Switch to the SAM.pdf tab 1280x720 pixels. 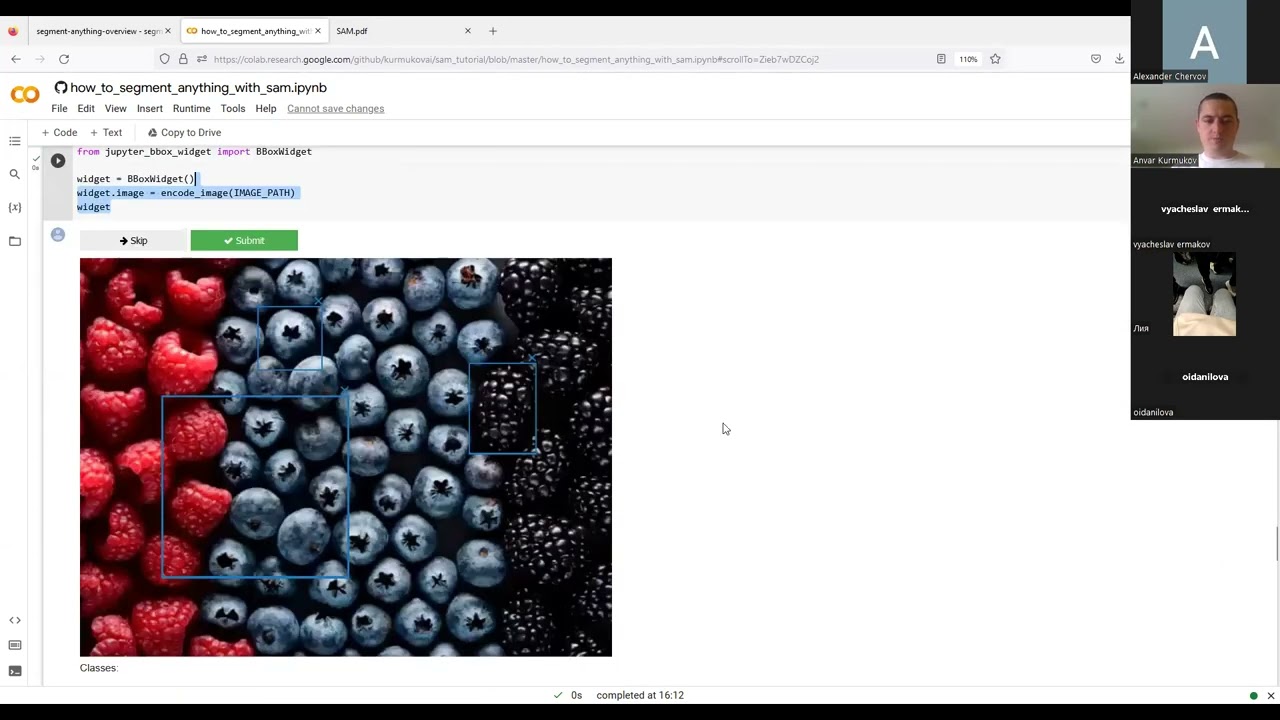click(x=352, y=31)
